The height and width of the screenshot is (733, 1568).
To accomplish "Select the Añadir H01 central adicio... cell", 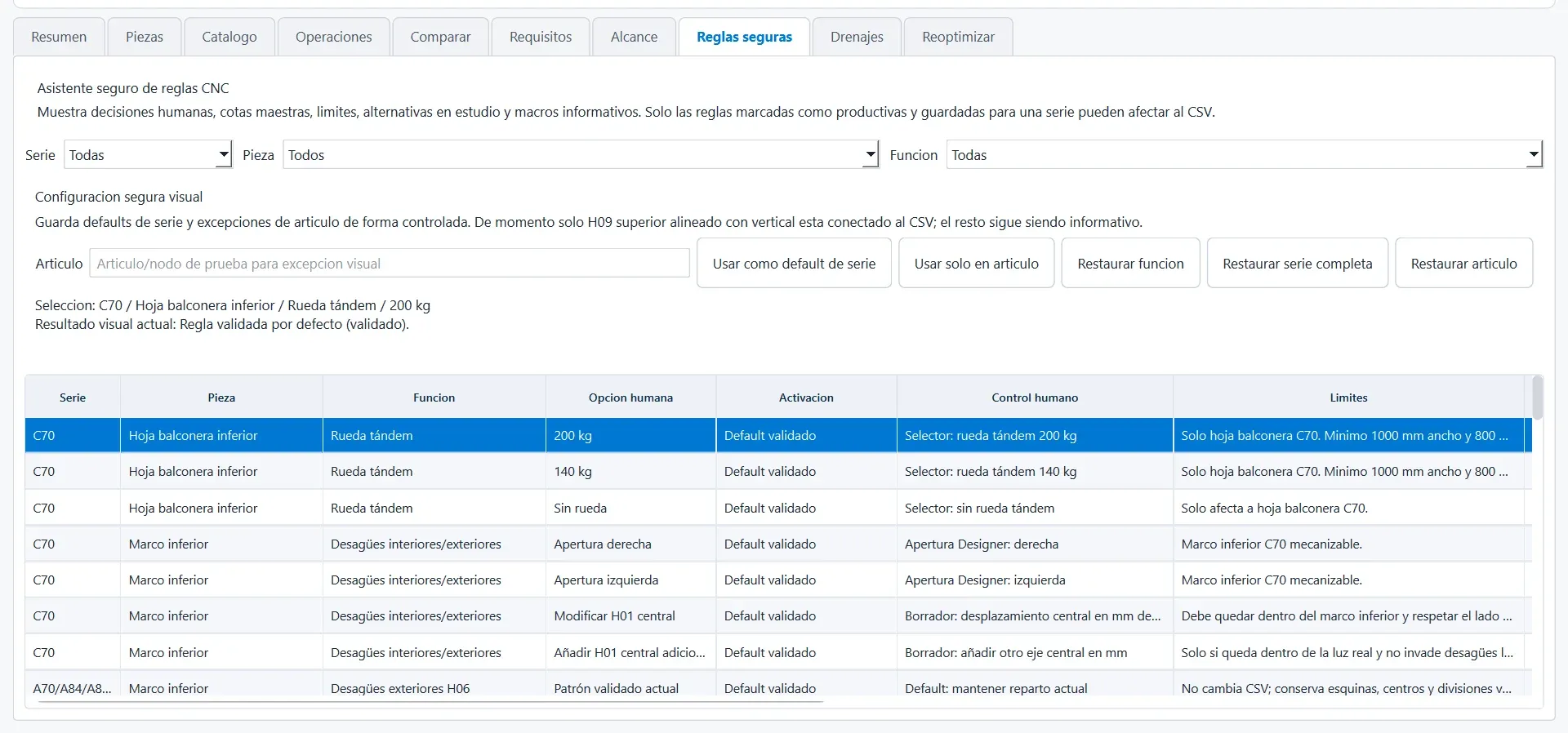I will tap(631, 652).
